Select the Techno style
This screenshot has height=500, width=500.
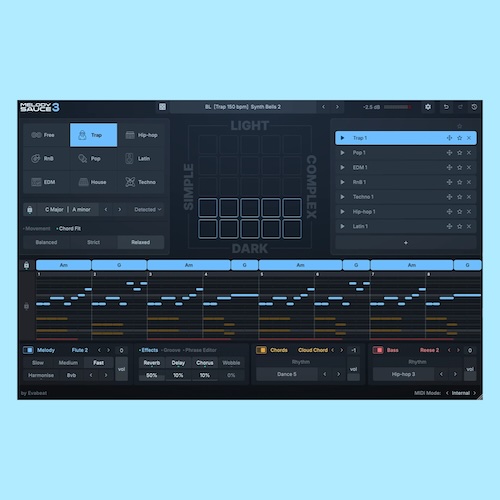(x=141, y=182)
